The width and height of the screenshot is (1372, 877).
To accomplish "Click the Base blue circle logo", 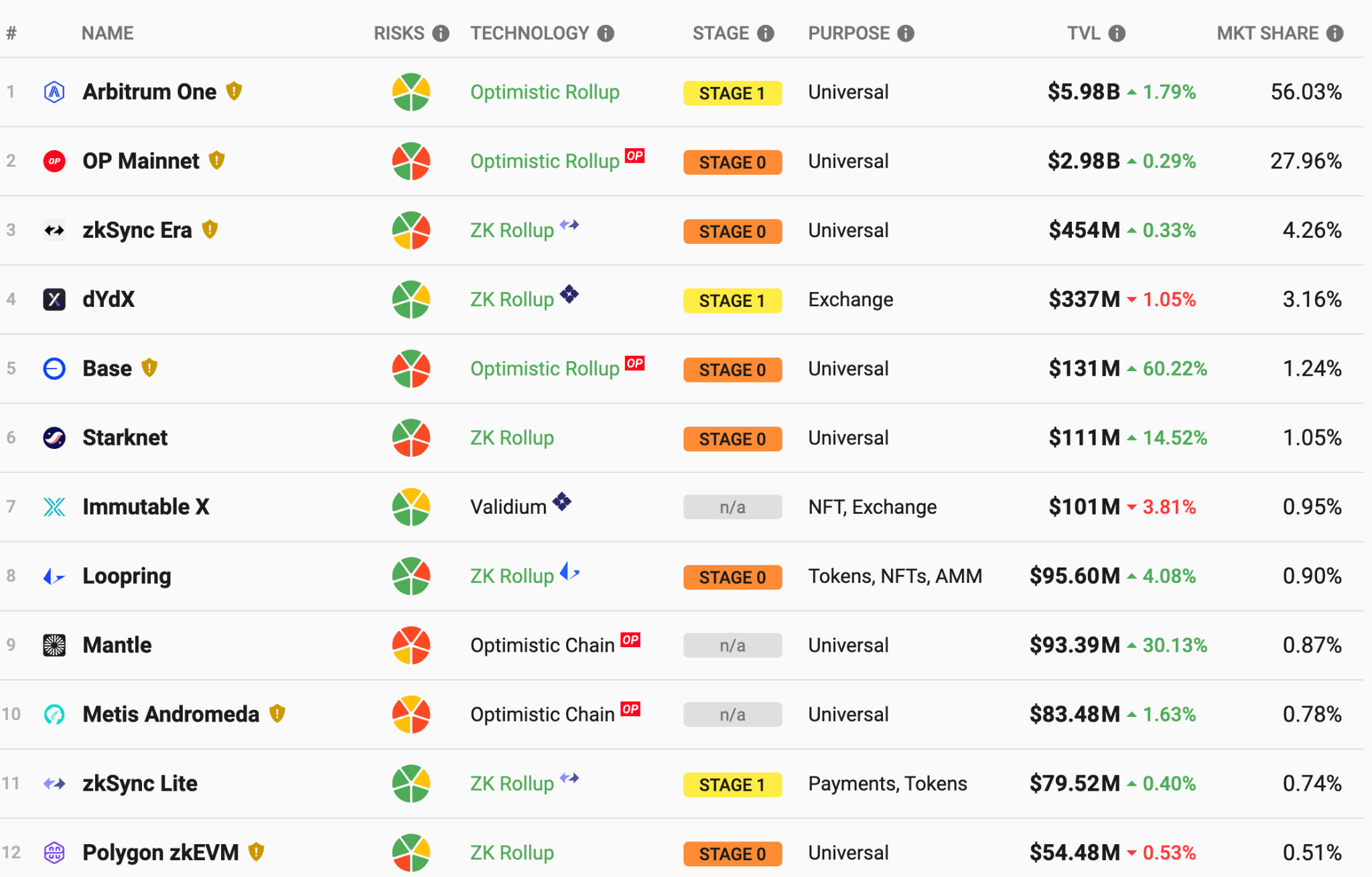I will [54, 368].
